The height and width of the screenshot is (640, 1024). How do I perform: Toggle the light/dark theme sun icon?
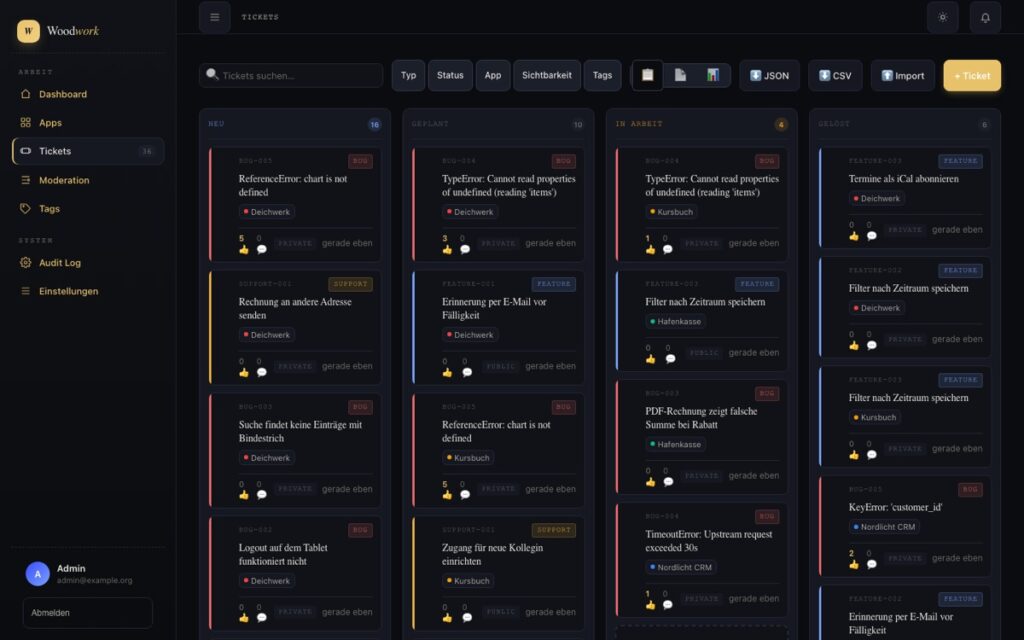pyautogui.click(x=942, y=17)
